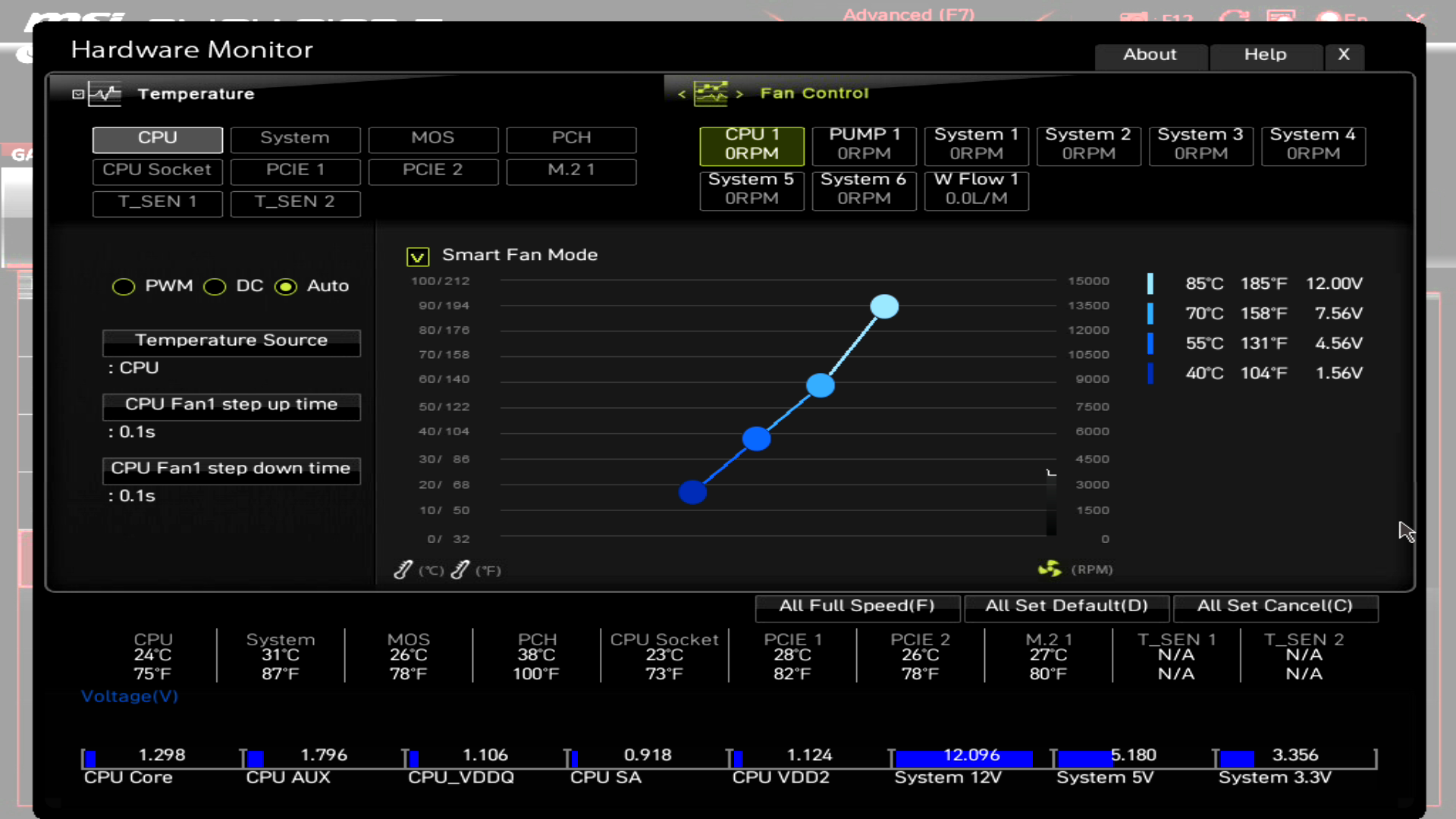The width and height of the screenshot is (1456, 819).
Task: Open CPU Fan1 step up time setting
Action: coord(231,404)
